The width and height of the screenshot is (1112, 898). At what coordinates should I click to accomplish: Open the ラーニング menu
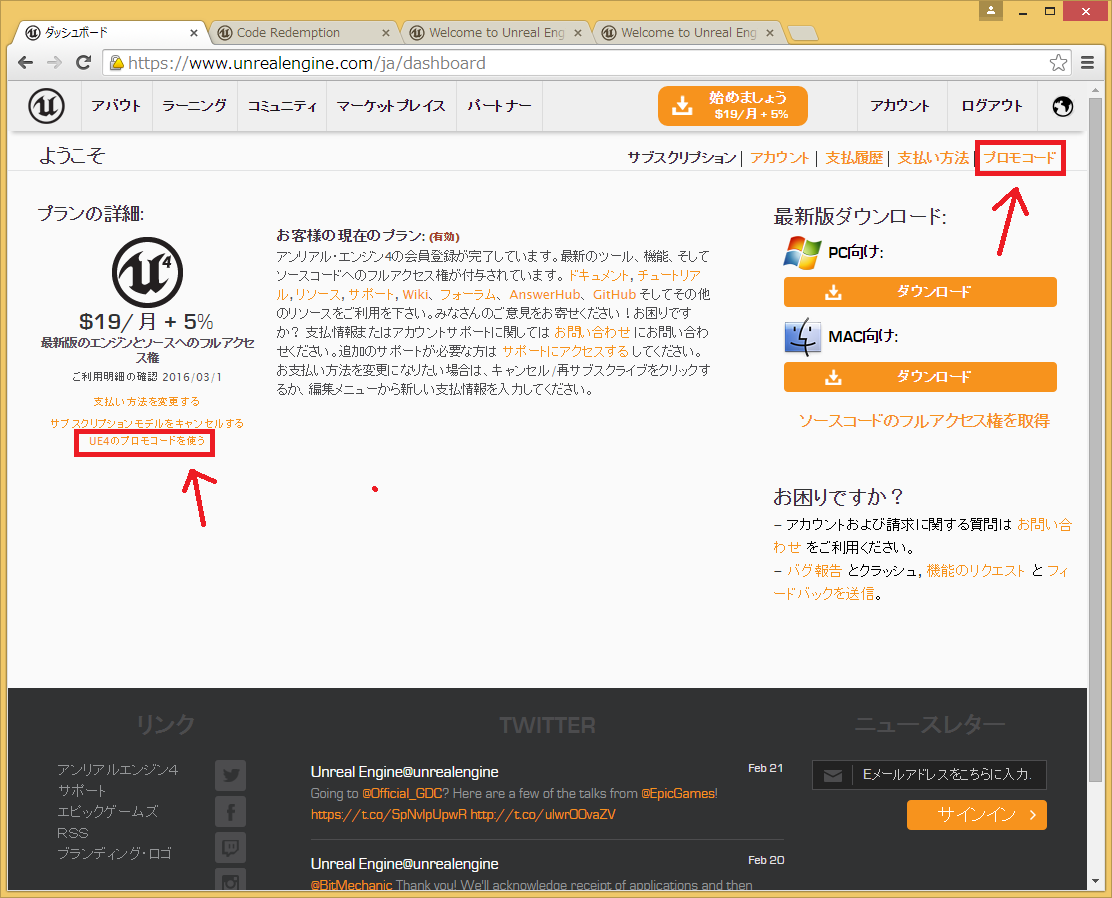(194, 106)
